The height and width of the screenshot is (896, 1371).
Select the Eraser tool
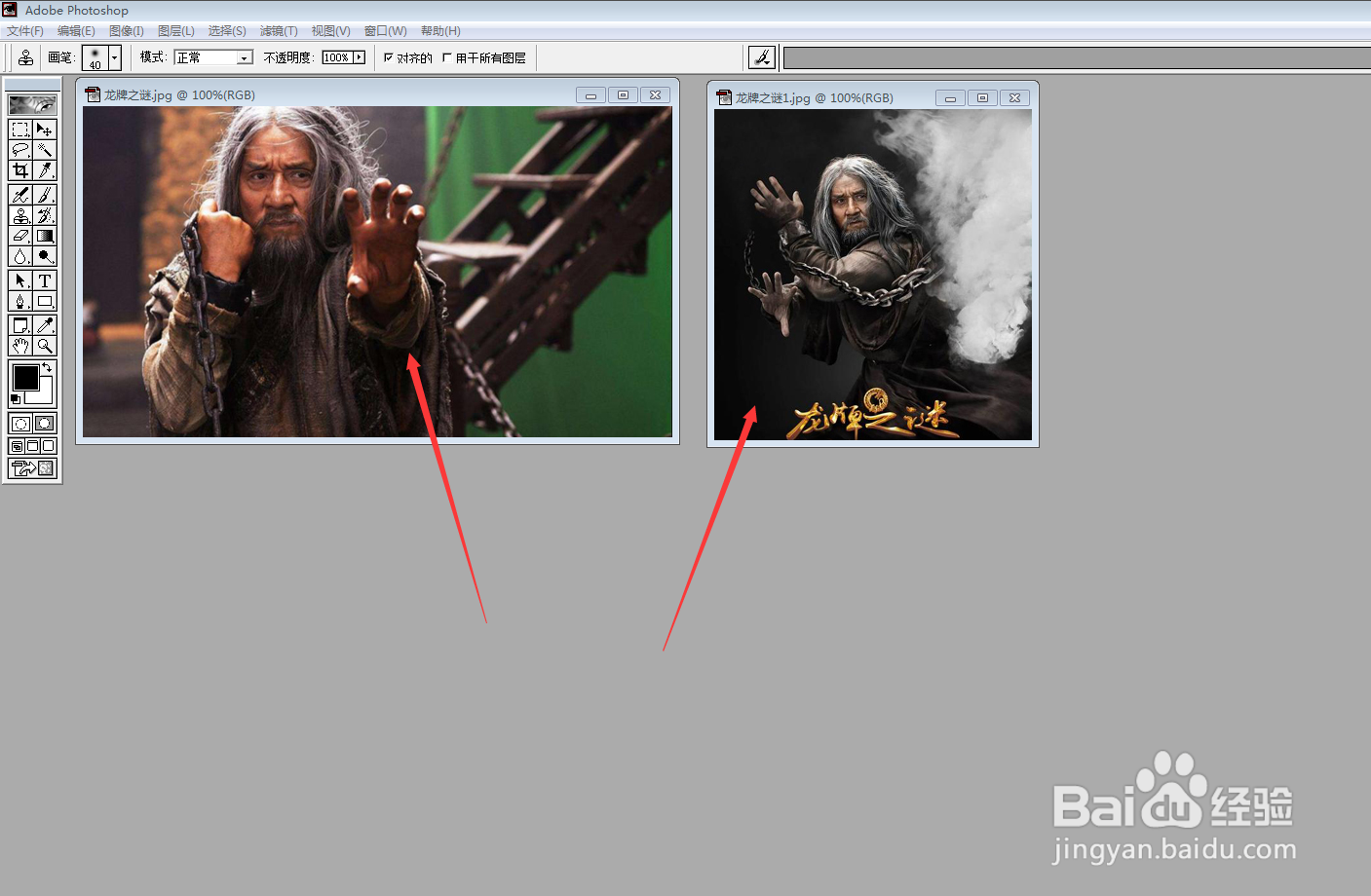[x=20, y=236]
